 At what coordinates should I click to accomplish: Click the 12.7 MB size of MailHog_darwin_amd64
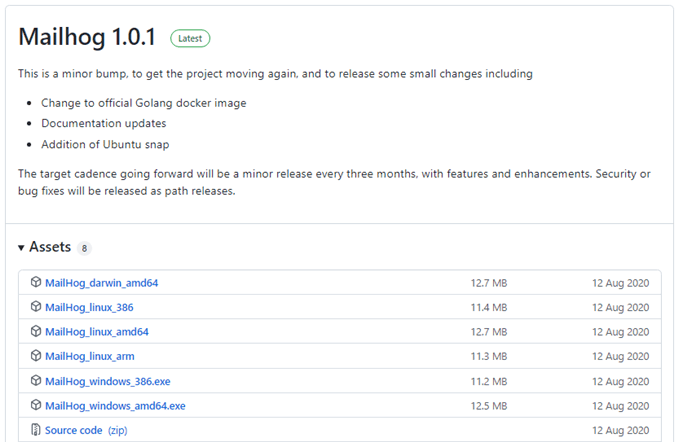(x=489, y=283)
